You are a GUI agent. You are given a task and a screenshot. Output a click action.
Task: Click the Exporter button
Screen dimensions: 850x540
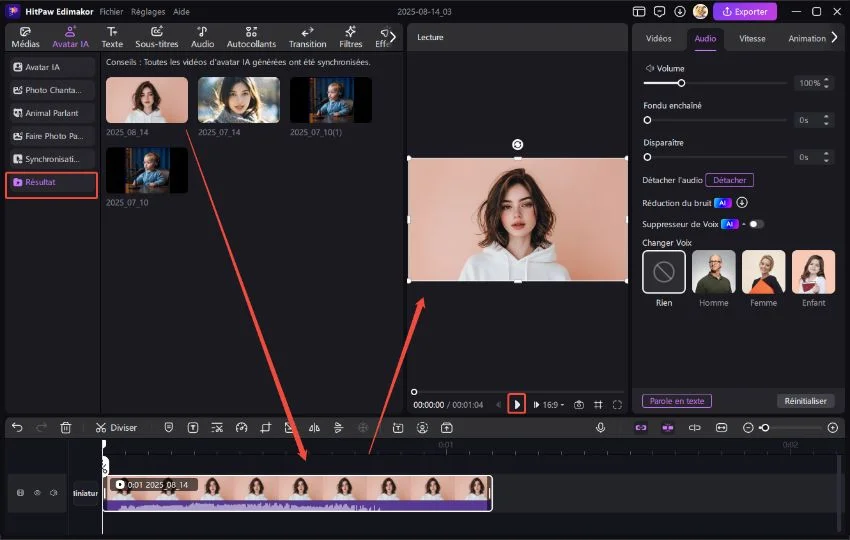click(744, 12)
